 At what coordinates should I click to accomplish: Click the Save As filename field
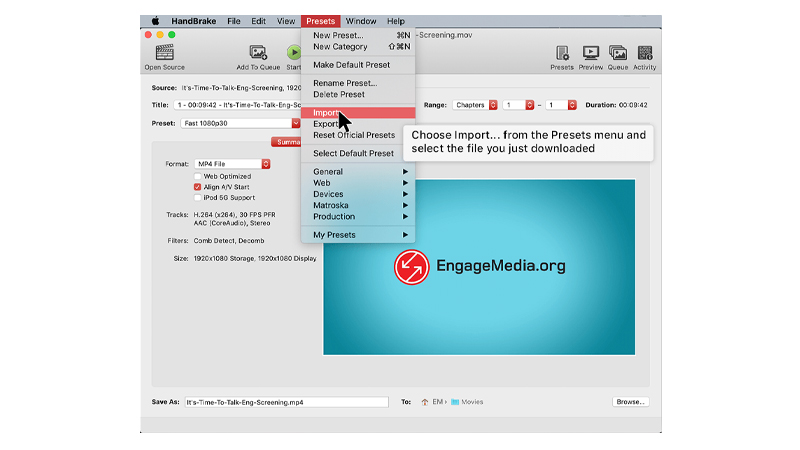286,403
